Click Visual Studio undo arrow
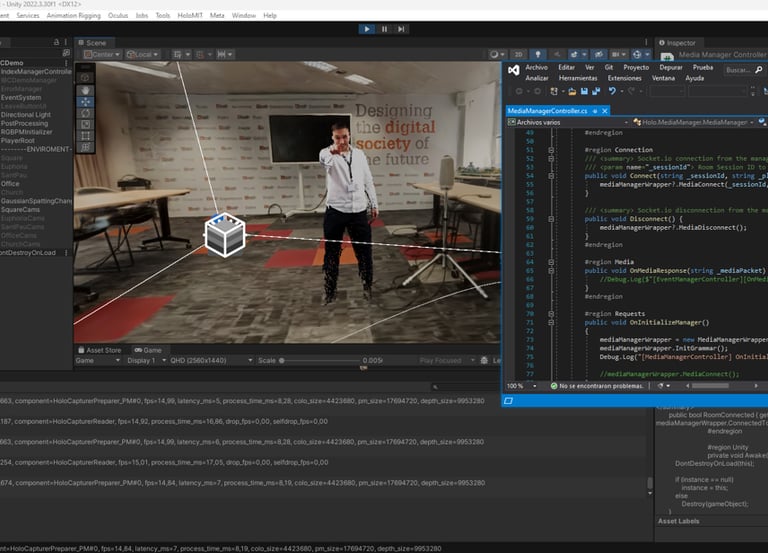 pos(612,91)
